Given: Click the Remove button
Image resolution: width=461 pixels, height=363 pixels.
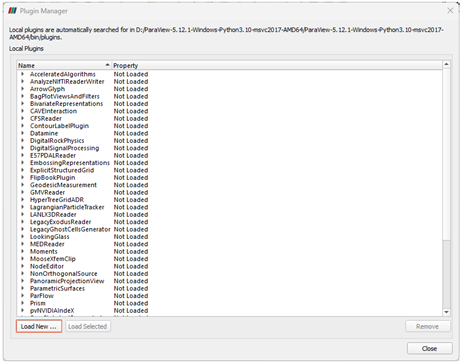Looking at the screenshot, I should pos(428,326).
